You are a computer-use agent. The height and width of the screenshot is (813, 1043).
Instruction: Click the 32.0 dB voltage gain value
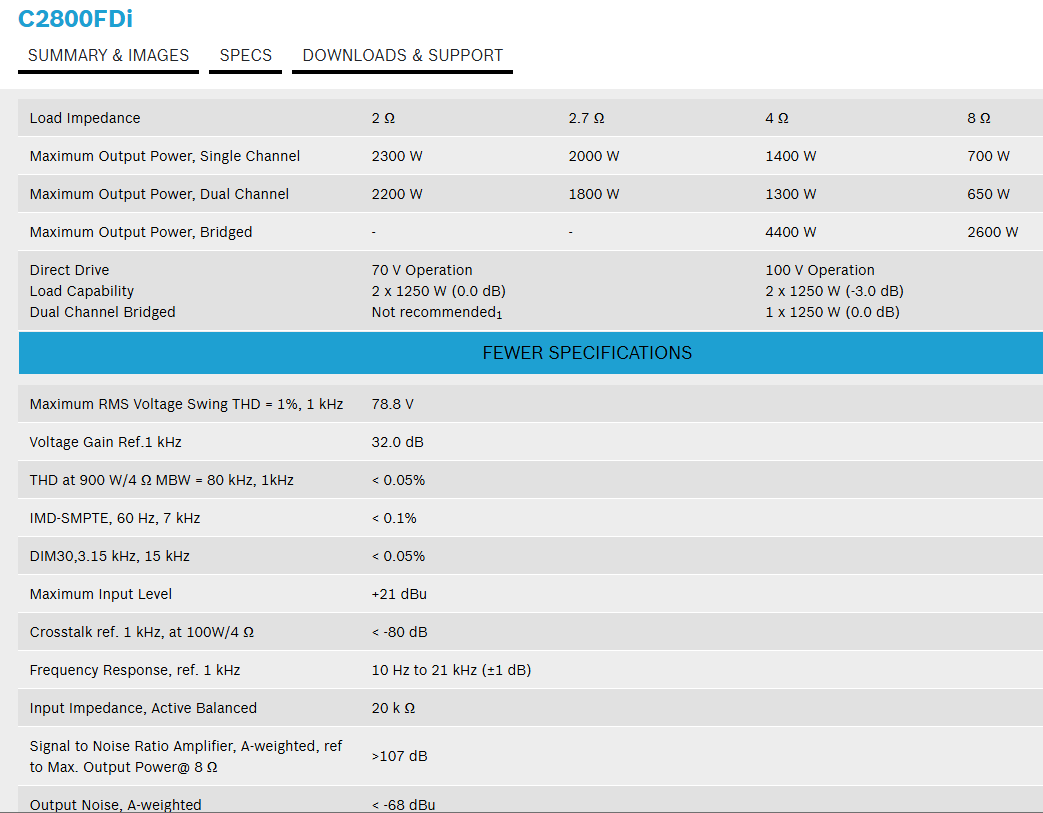(x=397, y=442)
